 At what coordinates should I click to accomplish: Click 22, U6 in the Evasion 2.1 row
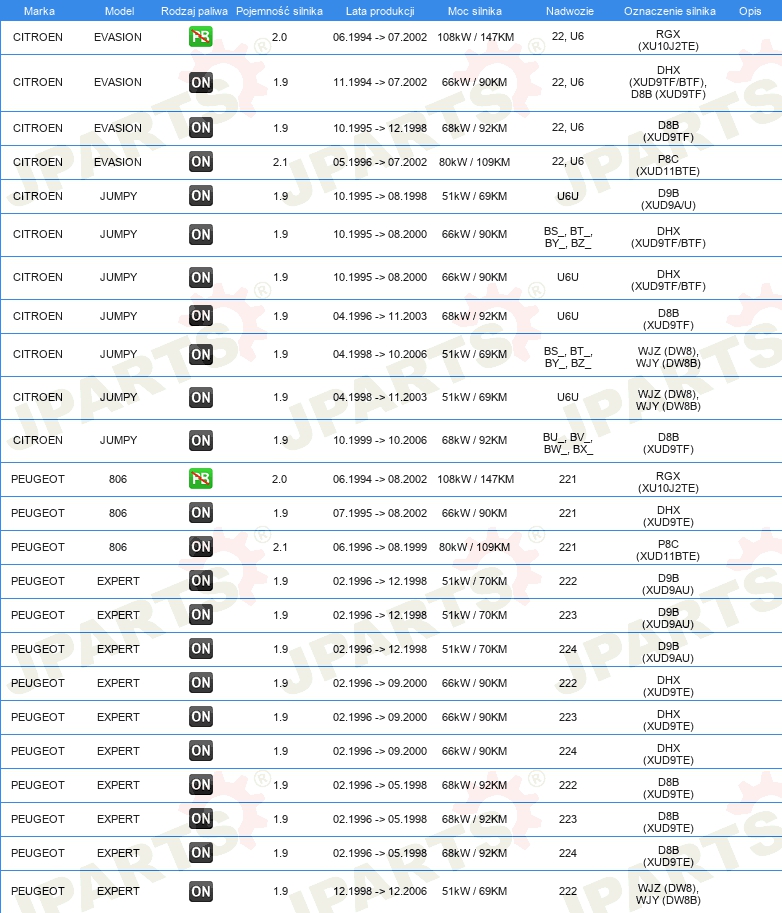(x=568, y=161)
